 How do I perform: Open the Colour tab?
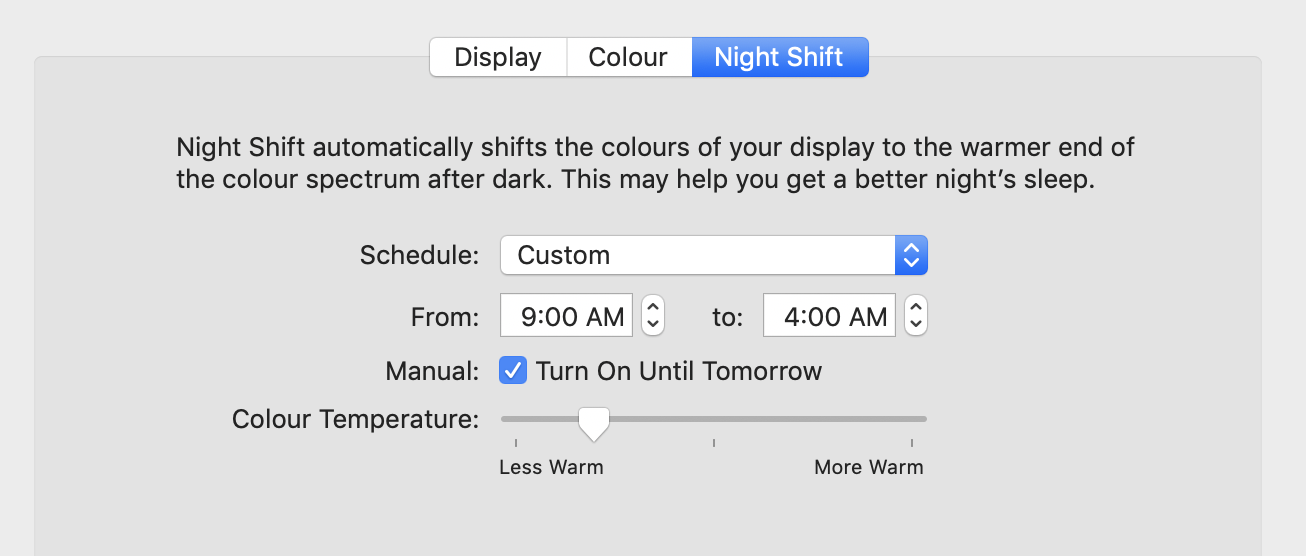click(x=628, y=57)
